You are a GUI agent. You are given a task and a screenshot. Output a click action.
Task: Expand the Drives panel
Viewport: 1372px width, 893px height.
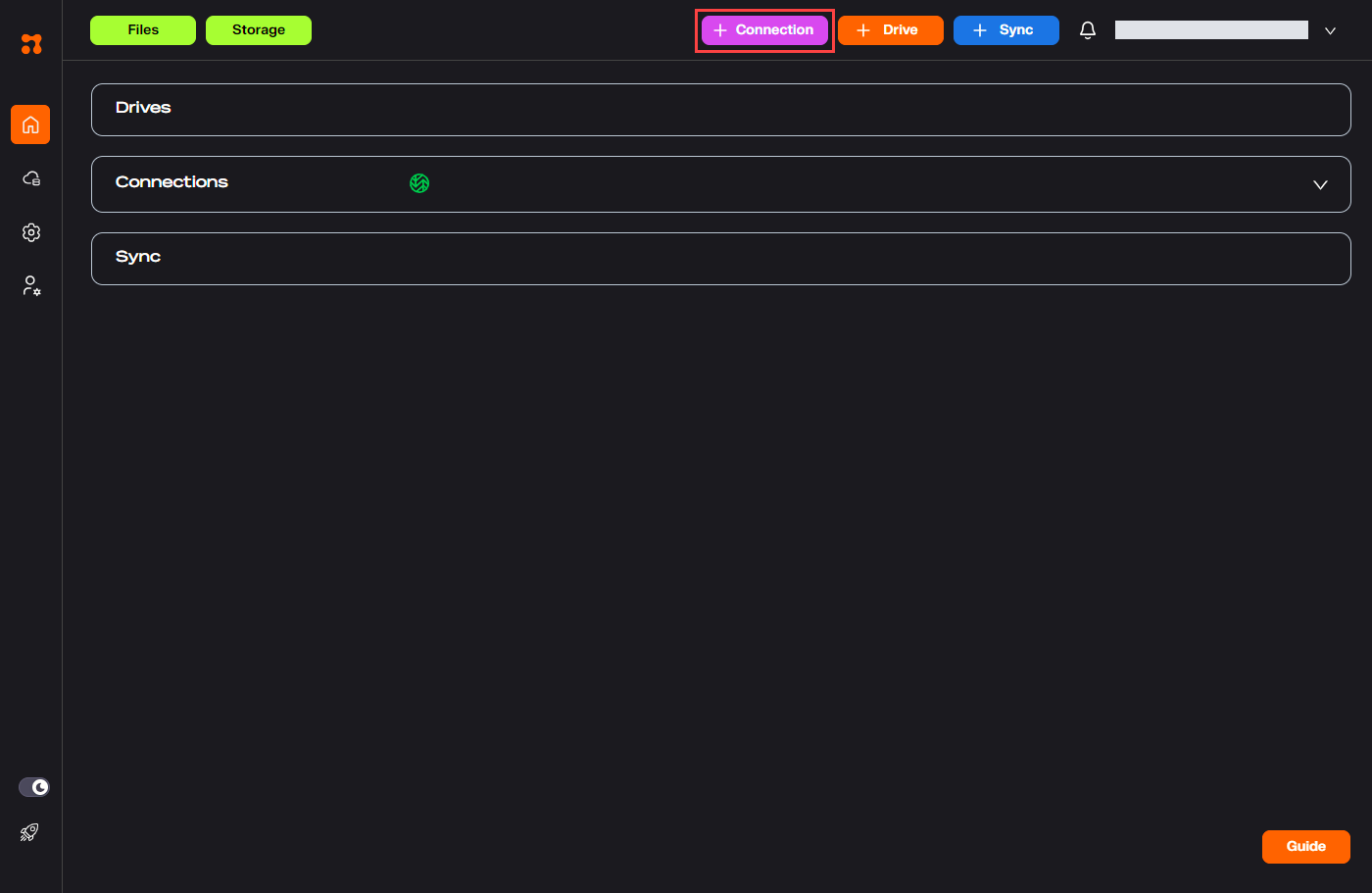[720, 110]
